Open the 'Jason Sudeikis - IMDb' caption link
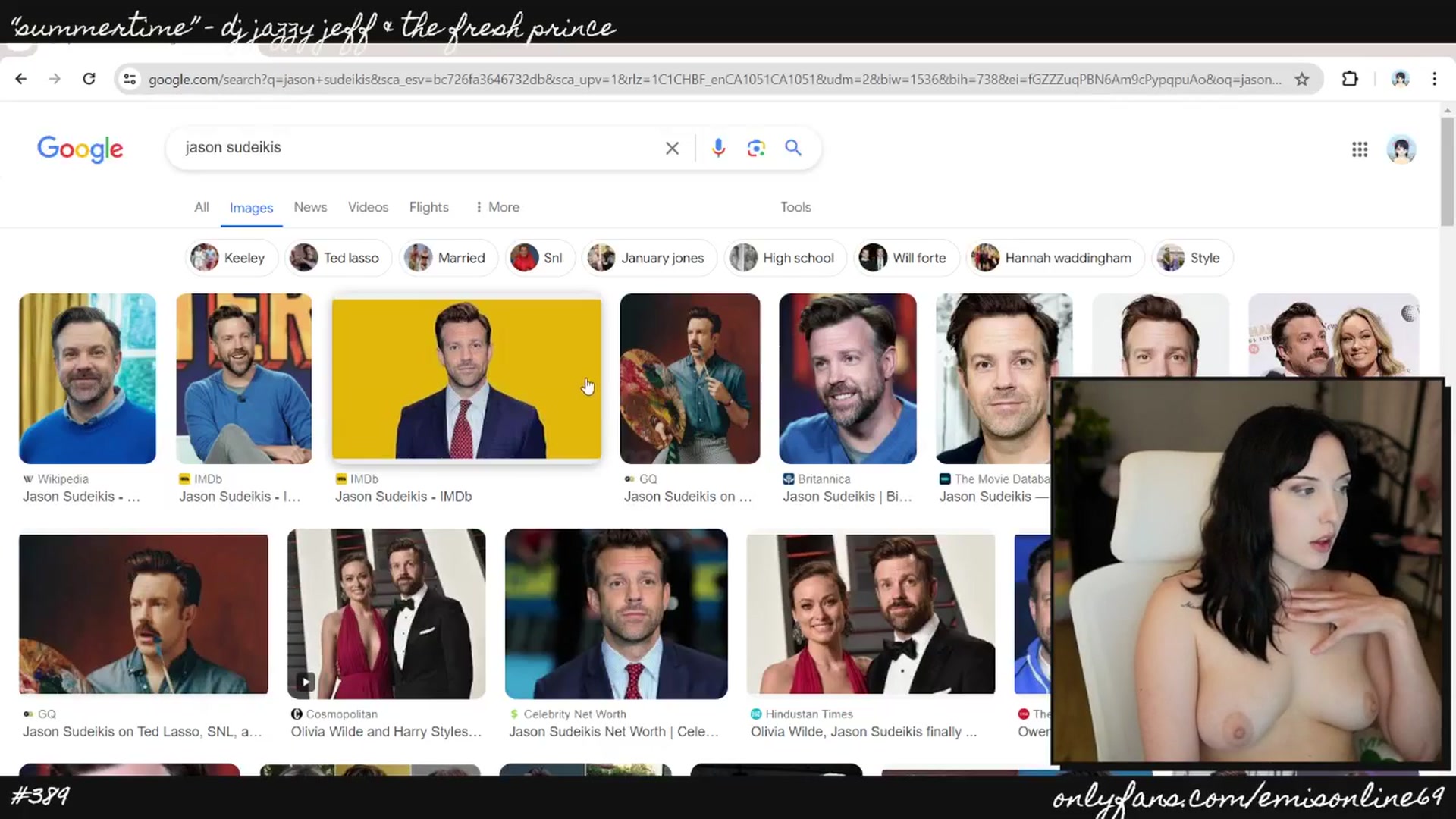 click(x=403, y=497)
